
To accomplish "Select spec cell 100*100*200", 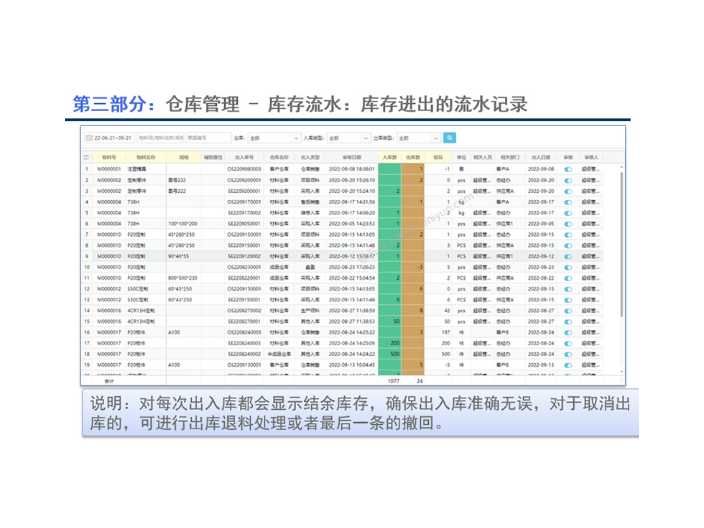I will pos(183,224).
